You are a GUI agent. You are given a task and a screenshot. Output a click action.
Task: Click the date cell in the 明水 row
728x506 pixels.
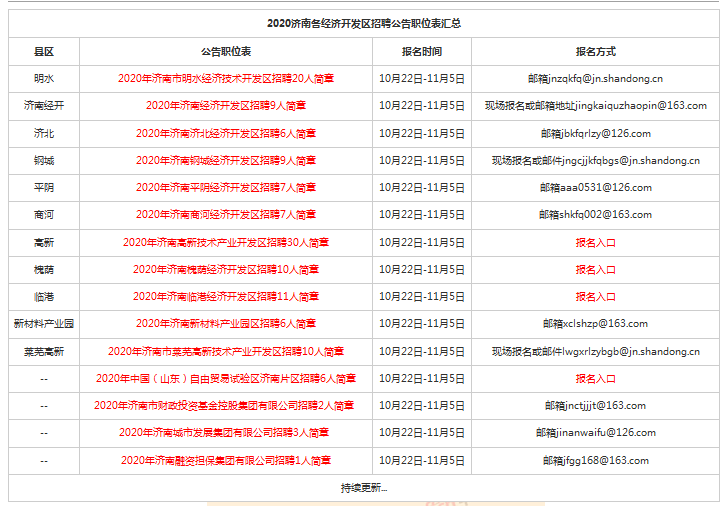[x=422, y=78]
